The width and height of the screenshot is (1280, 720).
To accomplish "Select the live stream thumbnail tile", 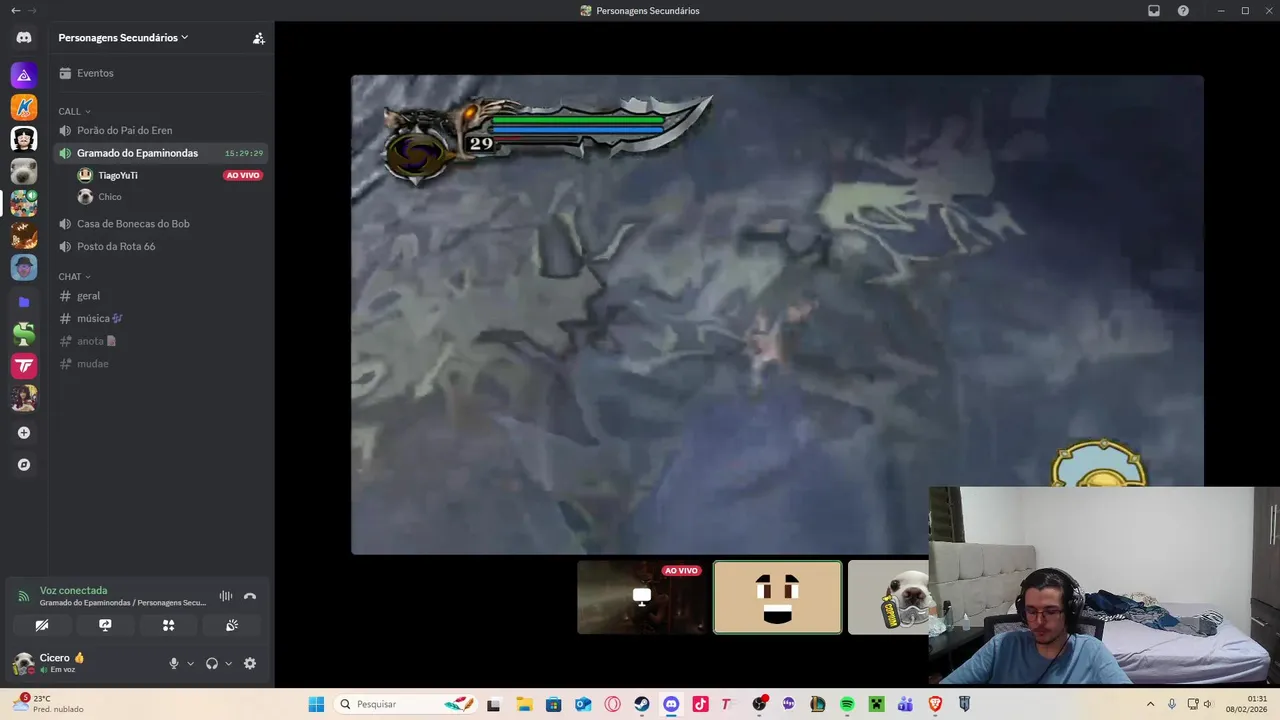I will [642, 597].
